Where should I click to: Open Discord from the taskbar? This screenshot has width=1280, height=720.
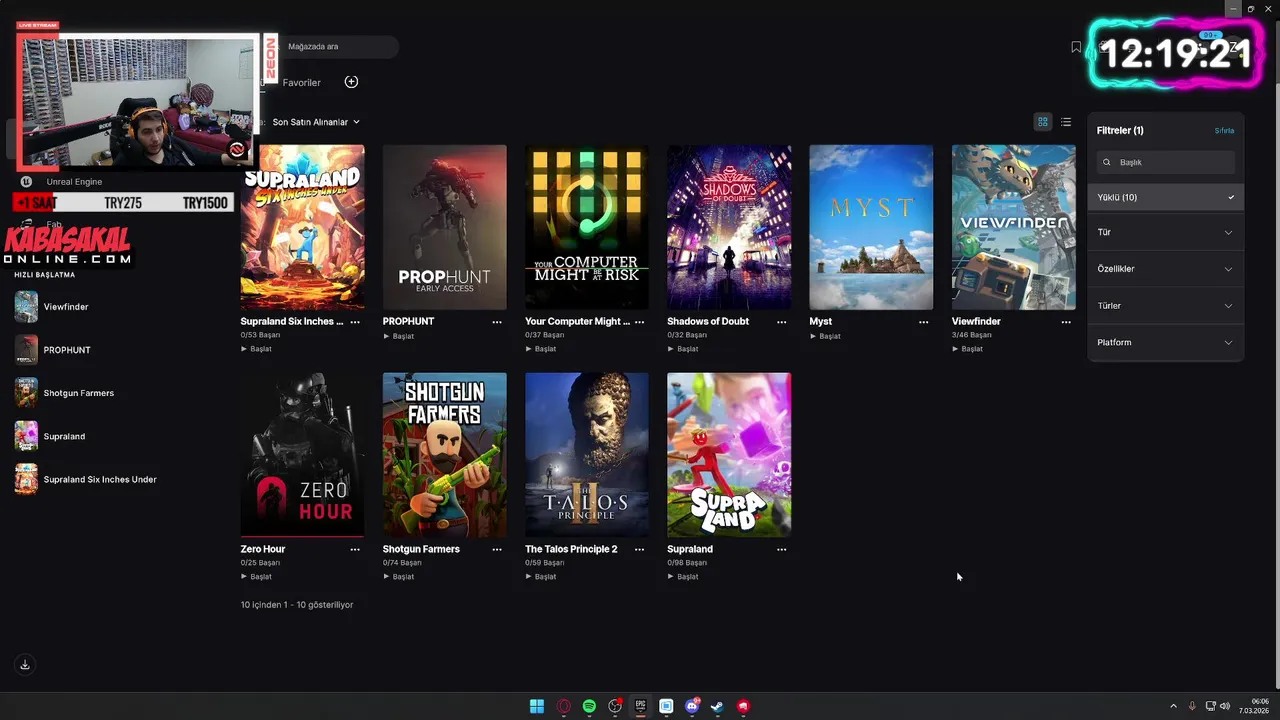pos(692,706)
